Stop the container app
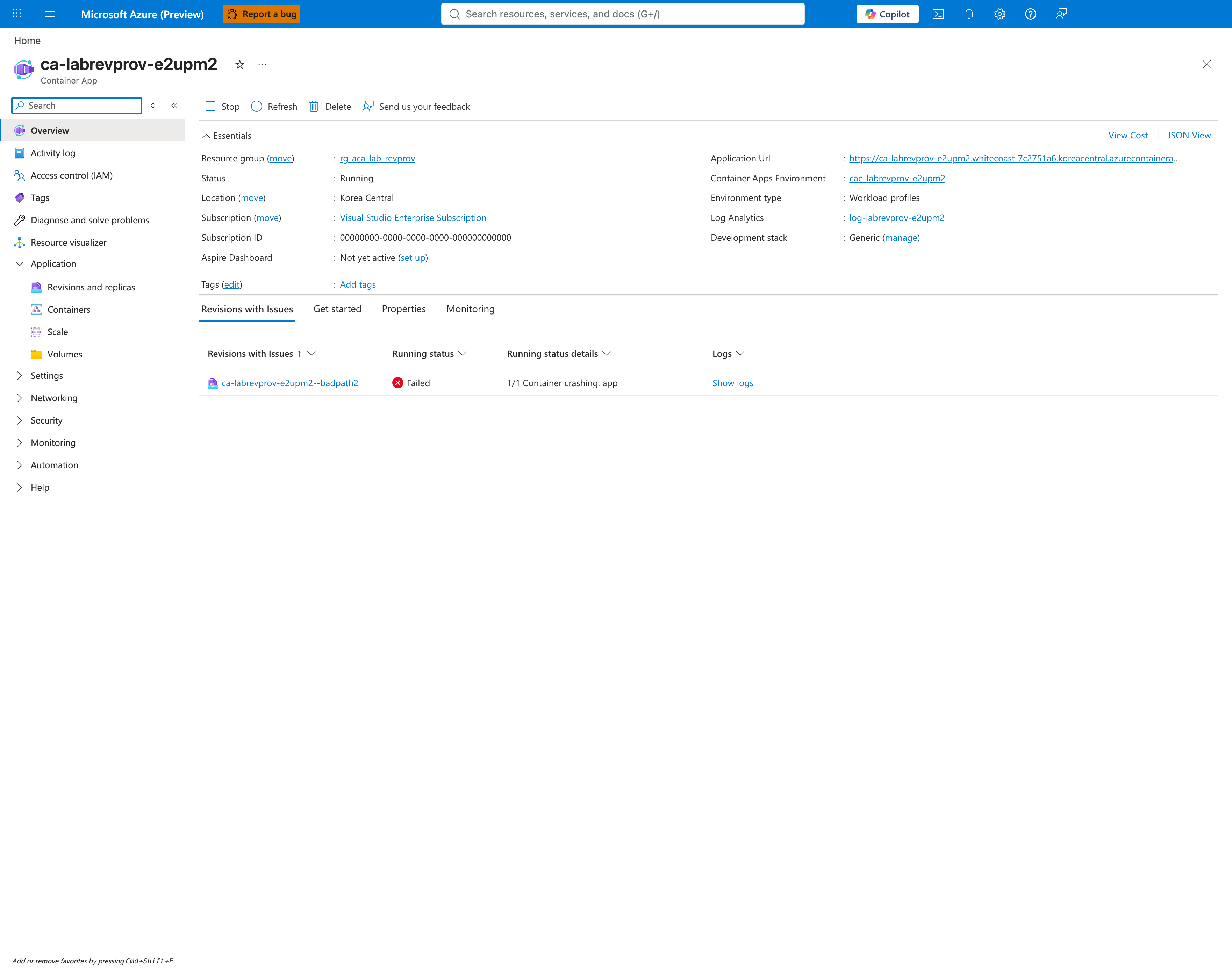1232x968 pixels. click(x=222, y=106)
